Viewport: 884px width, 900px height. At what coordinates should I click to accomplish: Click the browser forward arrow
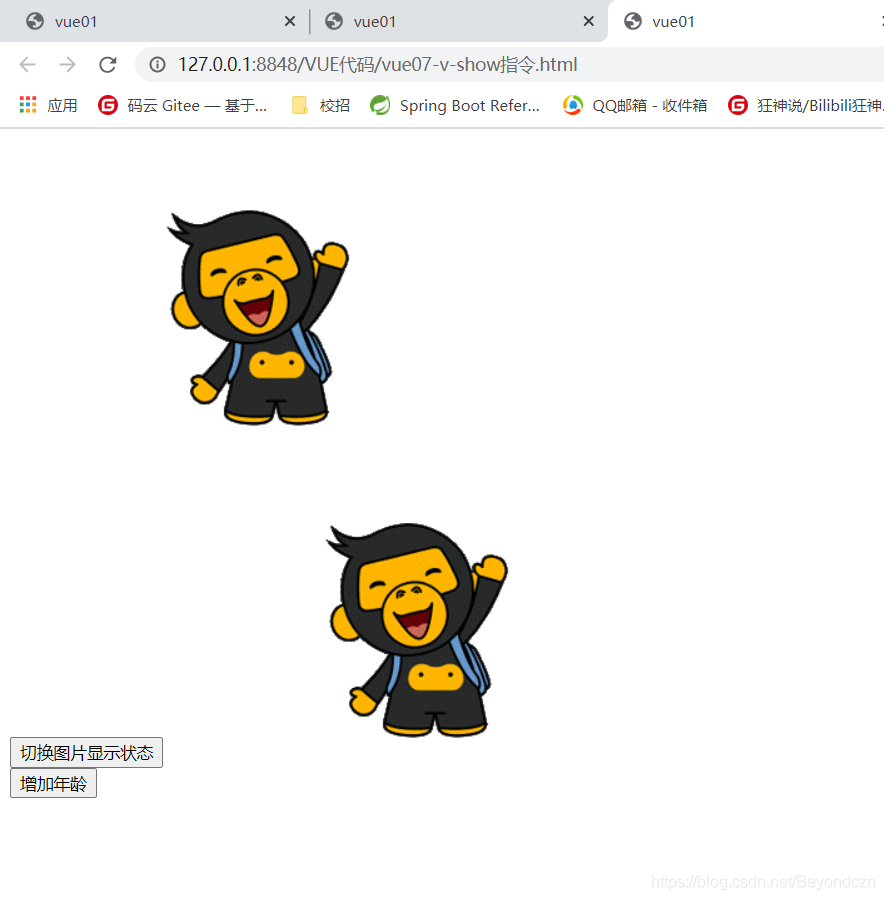67,64
